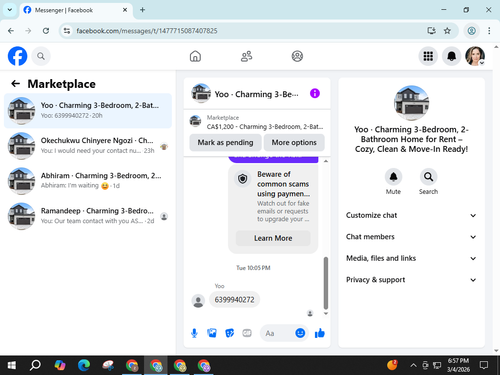The width and height of the screenshot is (500, 375).
Task: Expand the Customize chat section
Action: (411, 215)
